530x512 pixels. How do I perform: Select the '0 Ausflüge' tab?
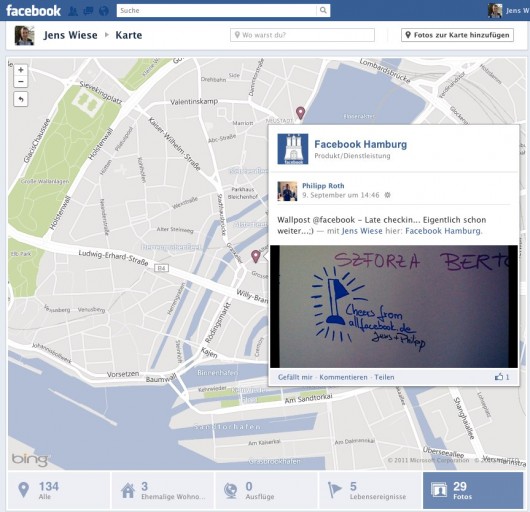point(266,490)
